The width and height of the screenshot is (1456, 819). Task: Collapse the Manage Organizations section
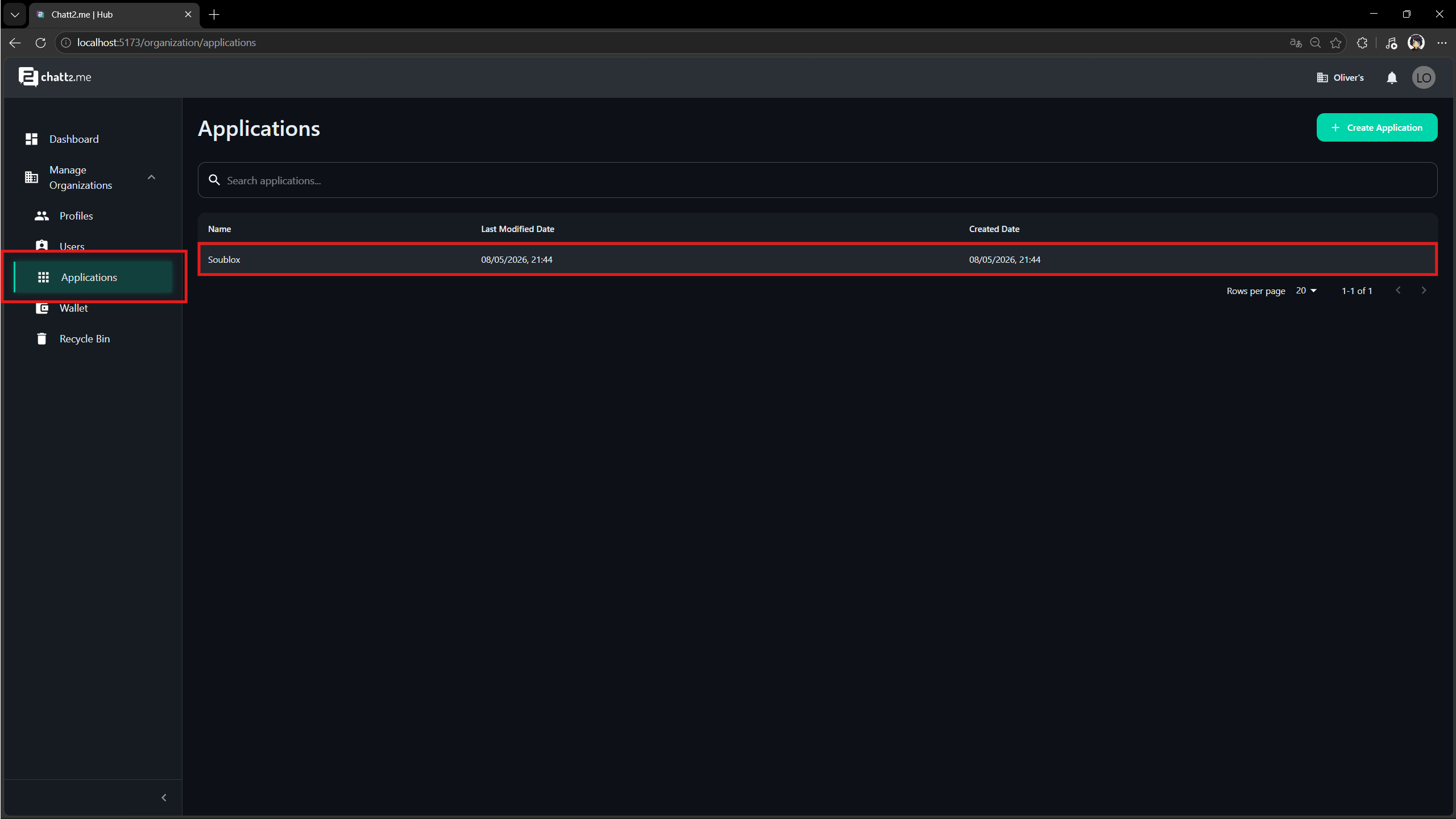(151, 177)
